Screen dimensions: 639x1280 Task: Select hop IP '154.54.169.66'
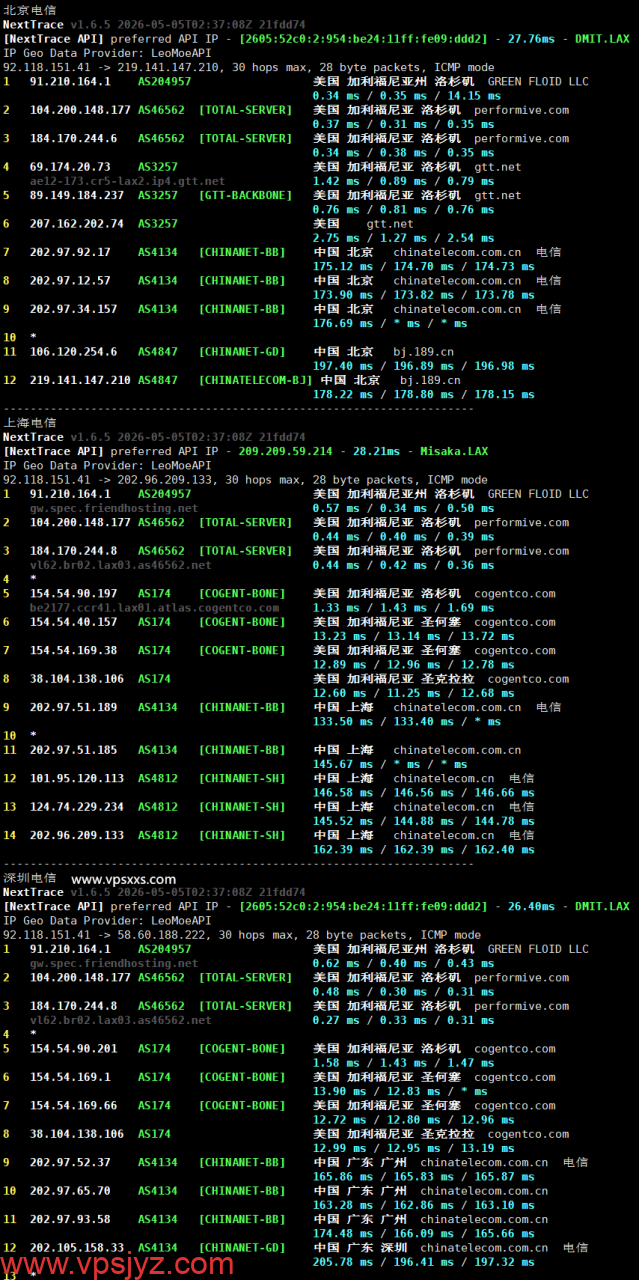[73, 1105]
